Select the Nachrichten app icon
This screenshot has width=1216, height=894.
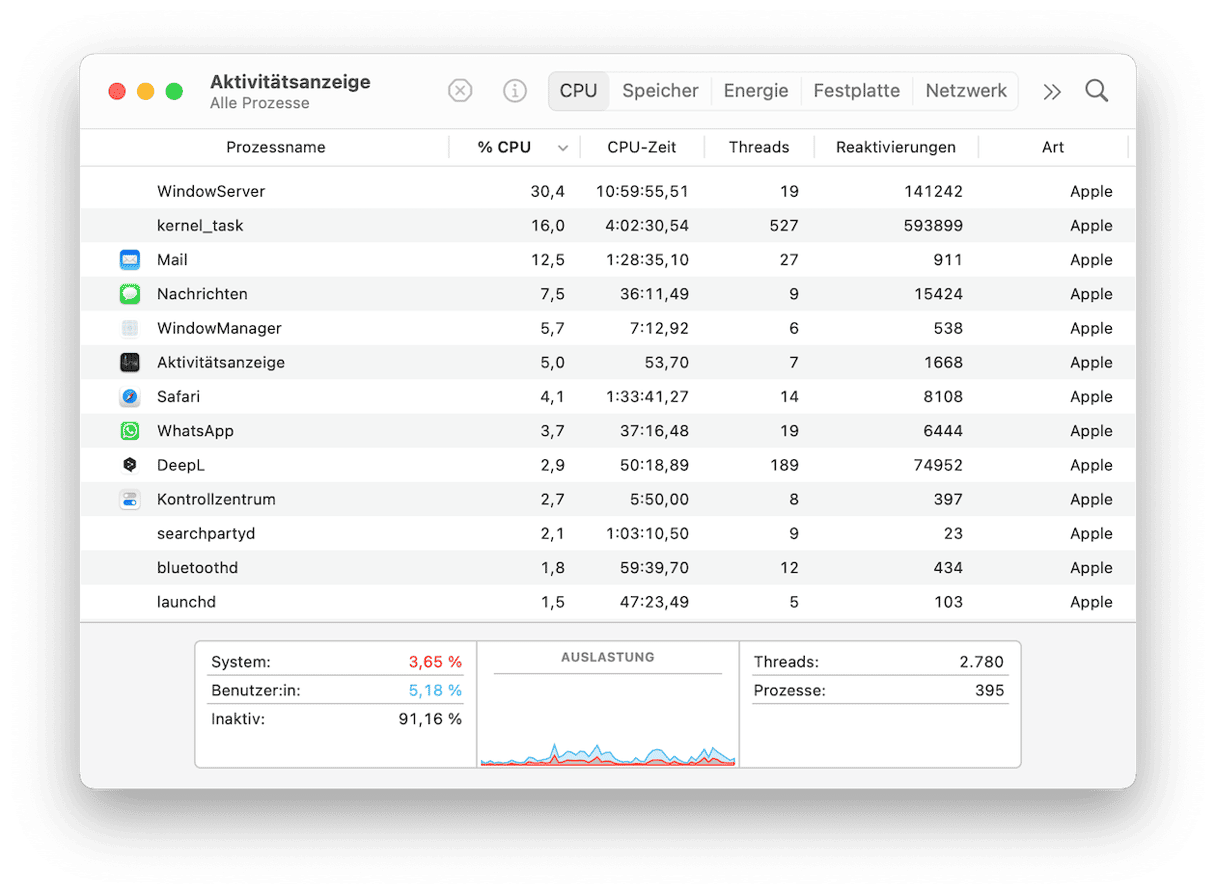(x=130, y=294)
